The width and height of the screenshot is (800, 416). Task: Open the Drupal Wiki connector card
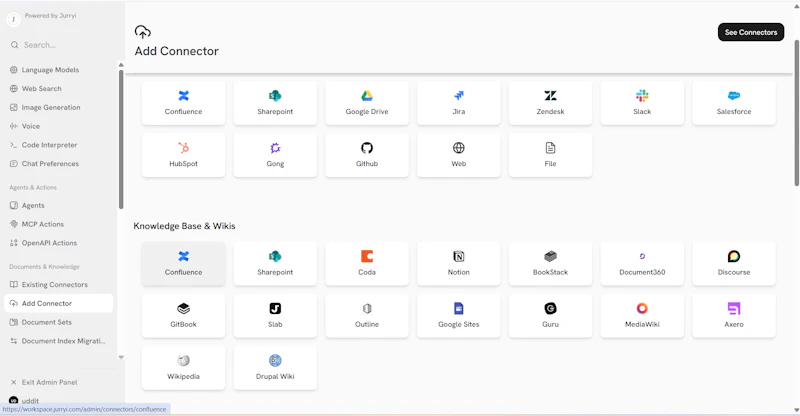[x=275, y=368]
